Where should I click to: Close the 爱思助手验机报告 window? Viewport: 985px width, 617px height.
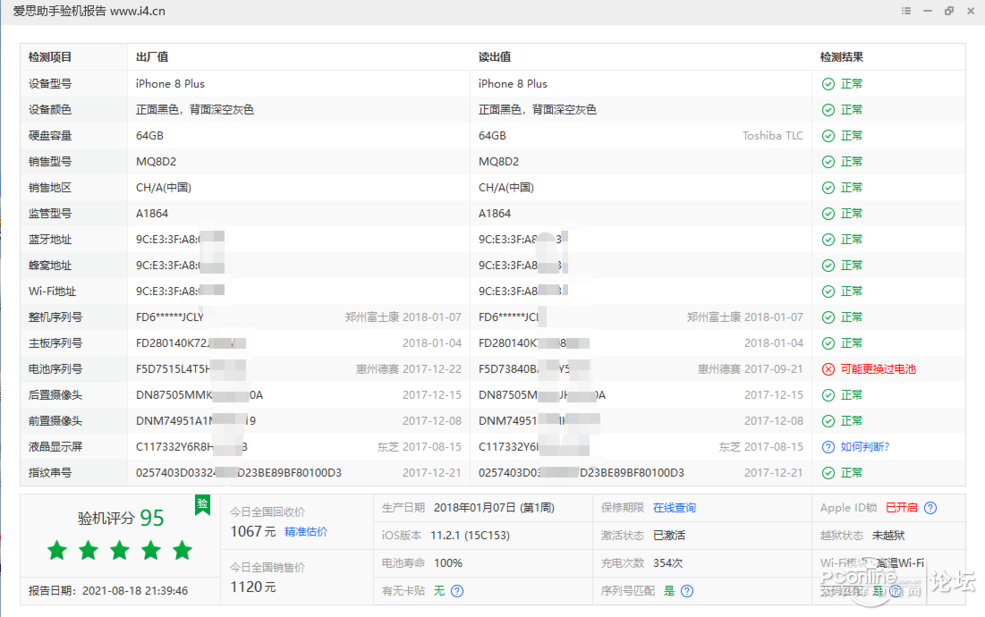(971, 11)
